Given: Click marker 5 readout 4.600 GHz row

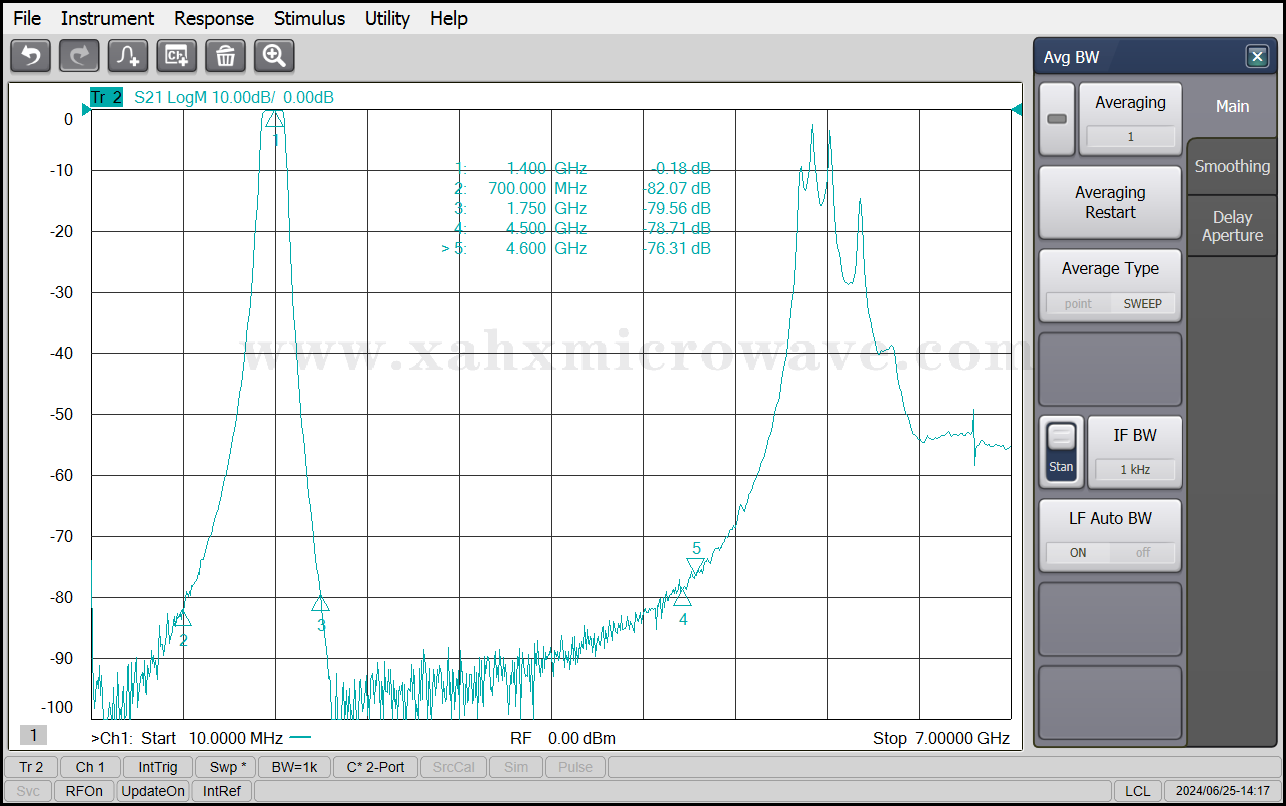Looking at the screenshot, I should click(x=576, y=248).
